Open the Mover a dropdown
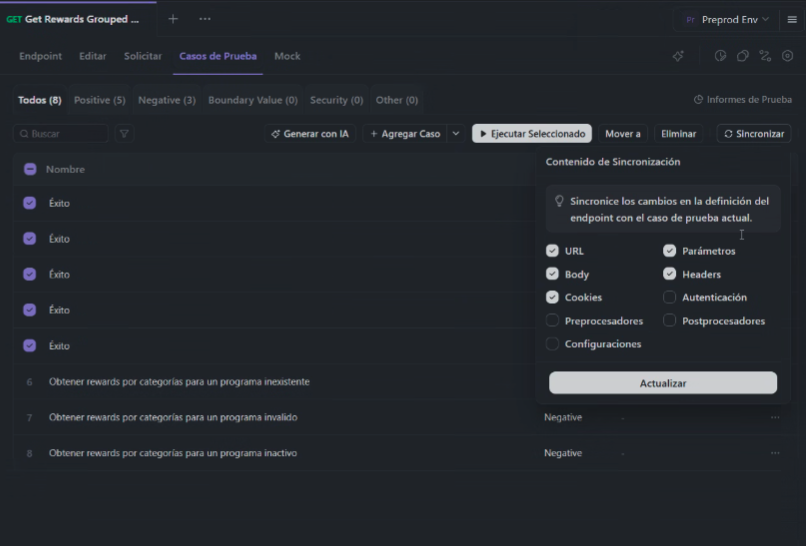This screenshot has width=806, height=546. 623,133
